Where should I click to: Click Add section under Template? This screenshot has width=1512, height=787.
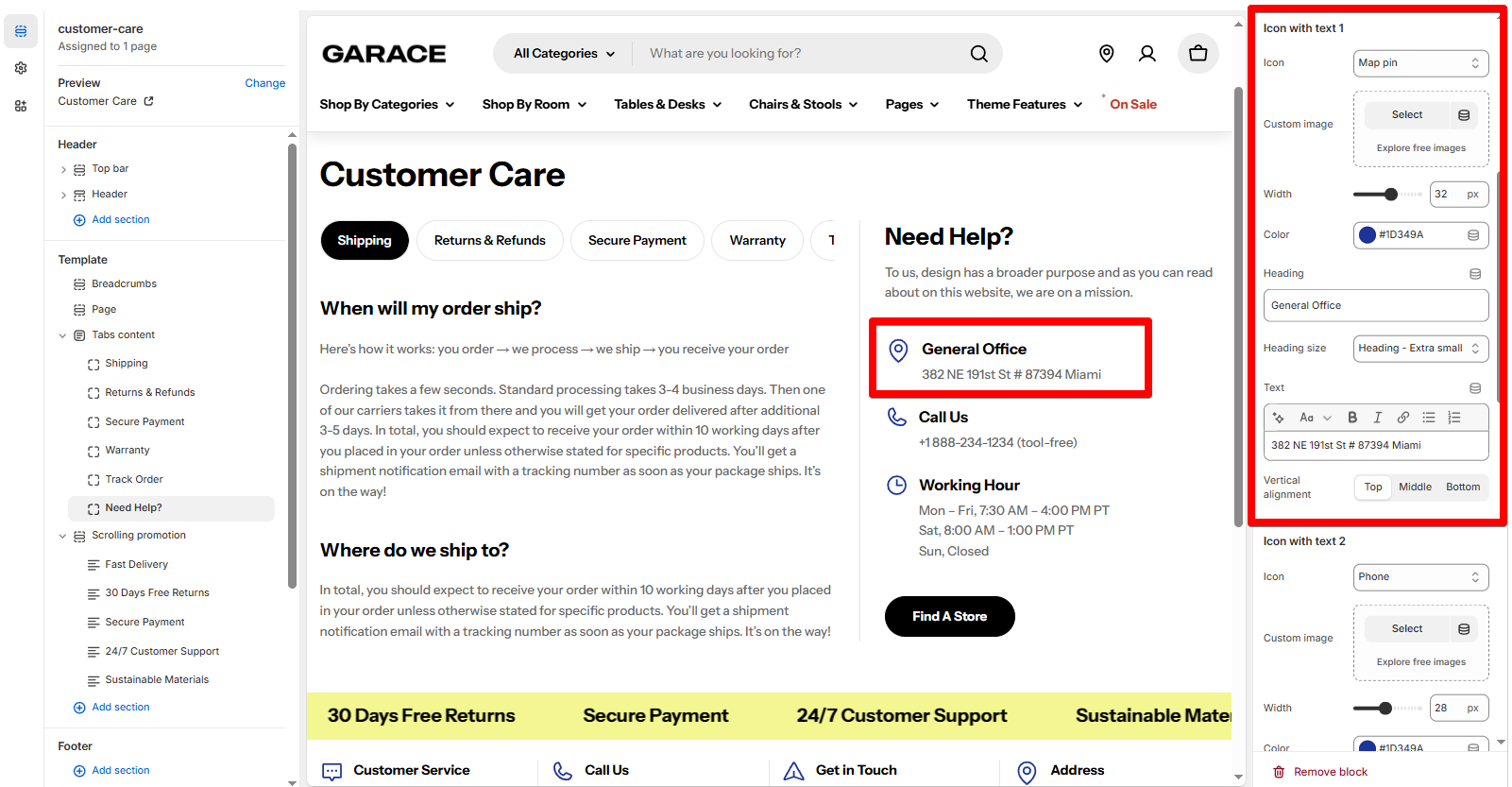pos(111,708)
